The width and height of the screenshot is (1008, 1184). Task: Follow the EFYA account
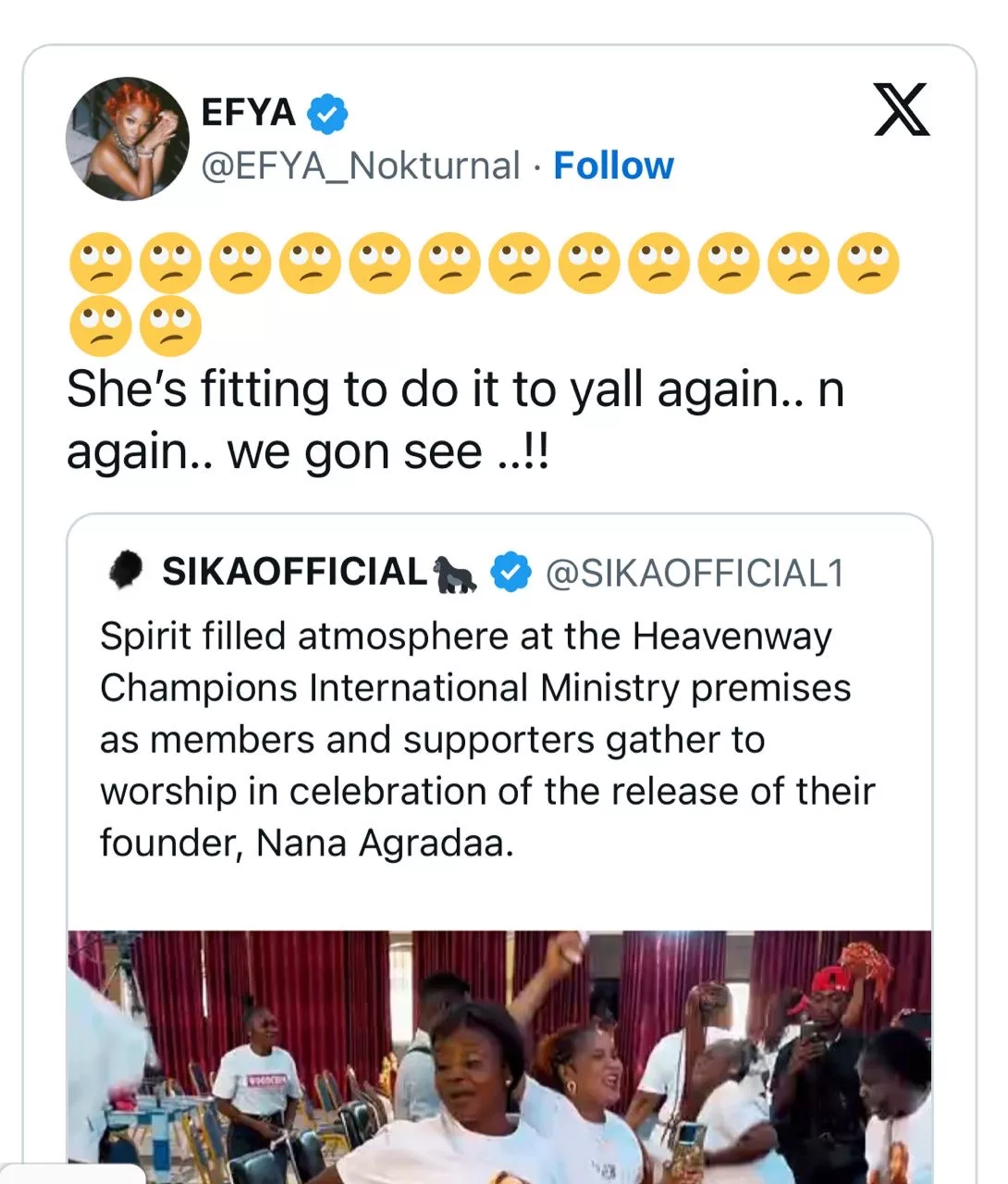pyautogui.click(x=613, y=166)
